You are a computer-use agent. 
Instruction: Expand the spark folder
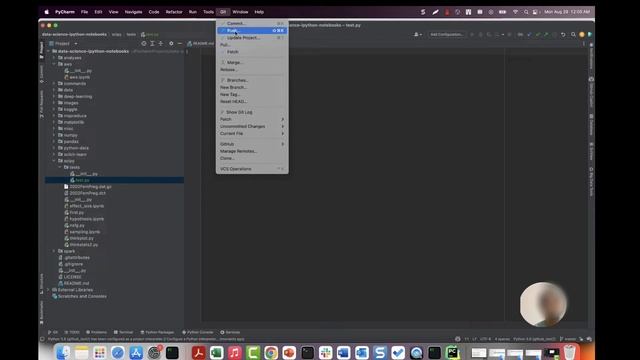point(54,251)
